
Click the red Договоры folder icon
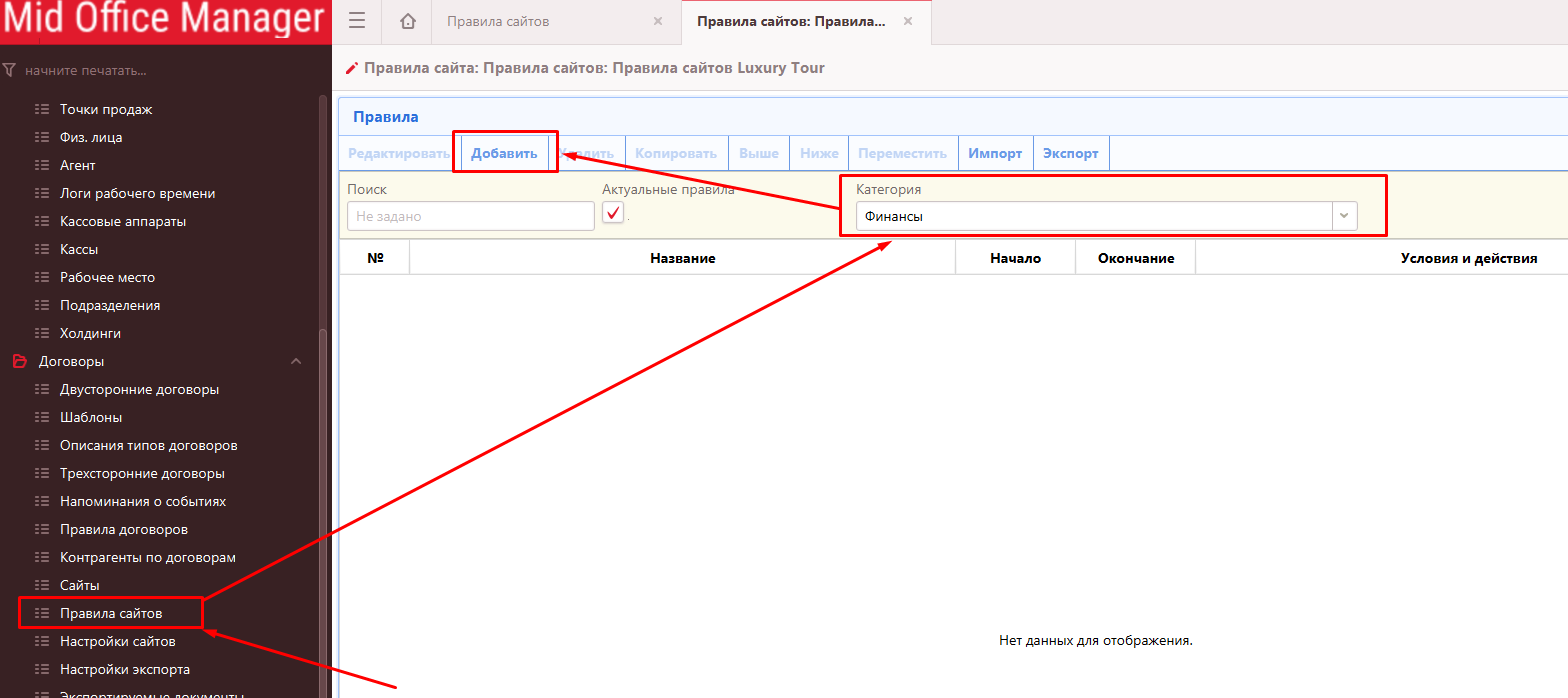point(18,361)
